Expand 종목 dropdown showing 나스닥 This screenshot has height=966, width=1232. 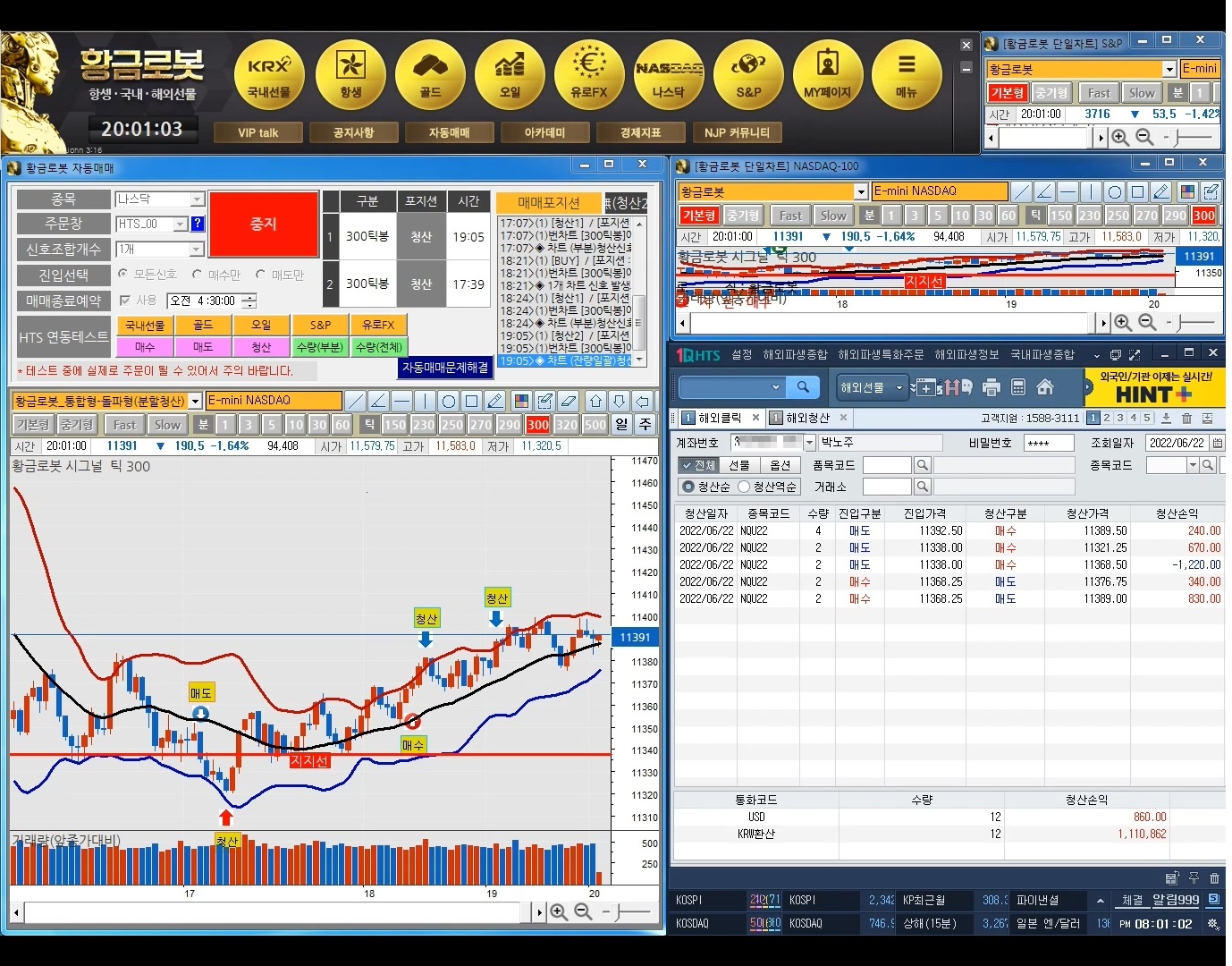pyautogui.click(x=198, y=199)
